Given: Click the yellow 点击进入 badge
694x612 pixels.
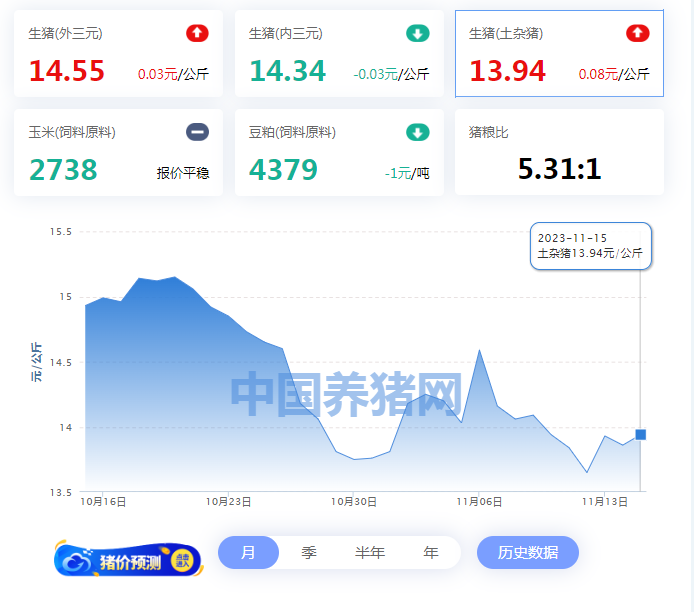Looking at the screenshot, I should tap(183, 561).
